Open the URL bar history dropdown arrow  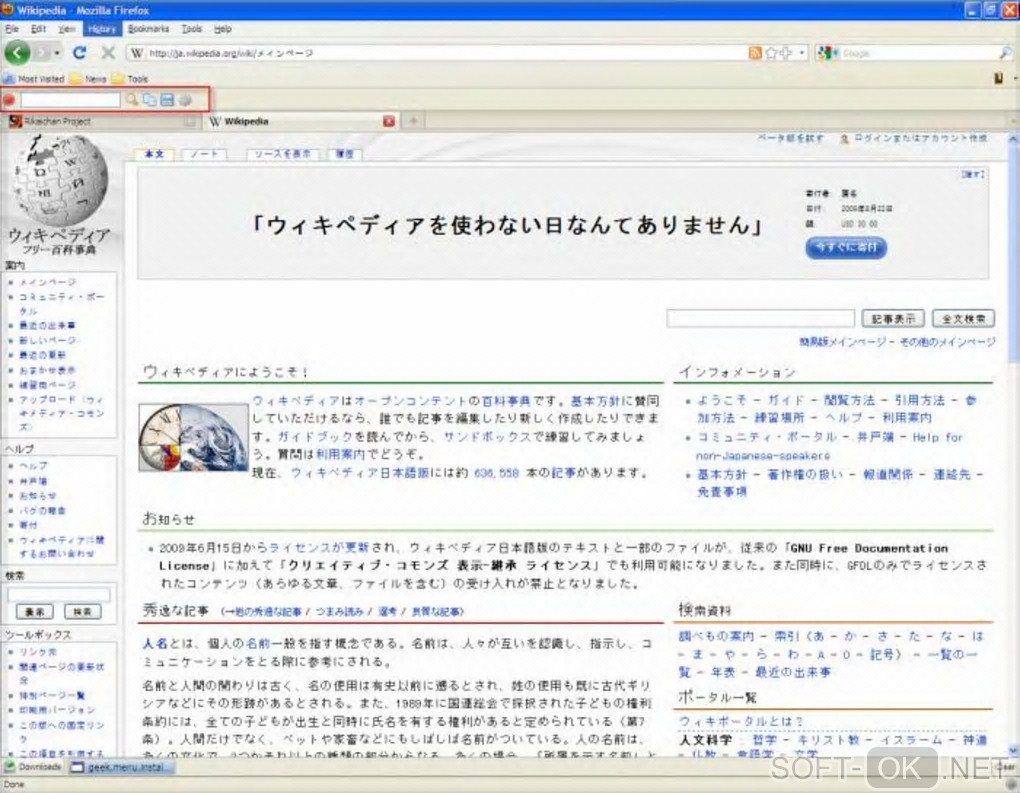(x=802, y=53)
